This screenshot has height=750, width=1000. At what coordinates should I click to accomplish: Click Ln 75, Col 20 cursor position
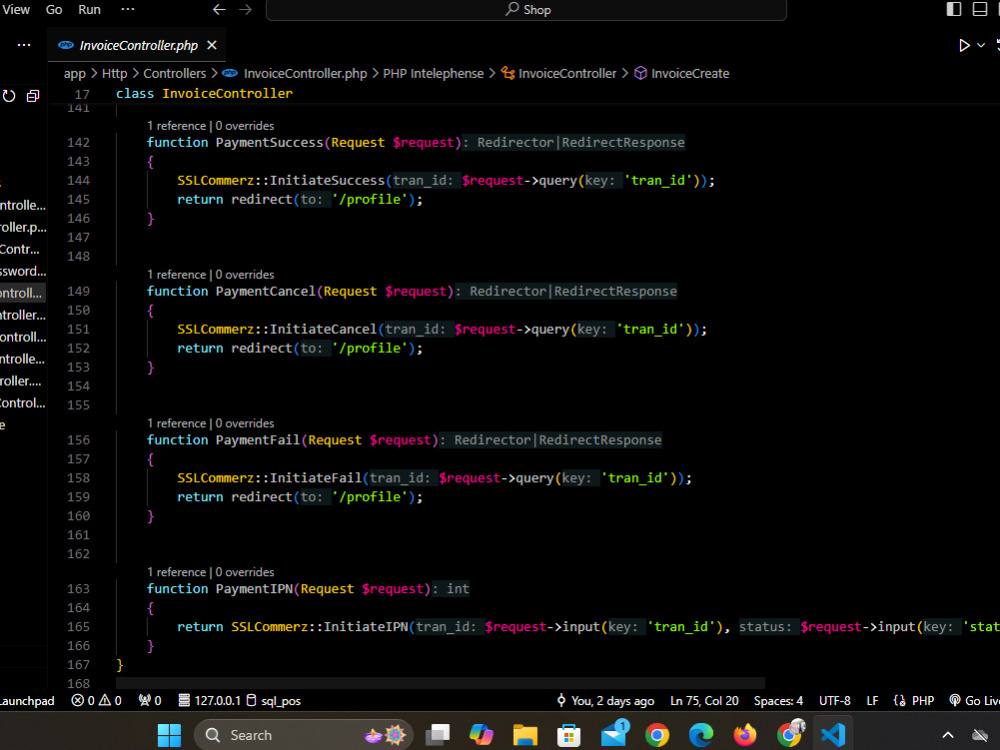(704, 701)
